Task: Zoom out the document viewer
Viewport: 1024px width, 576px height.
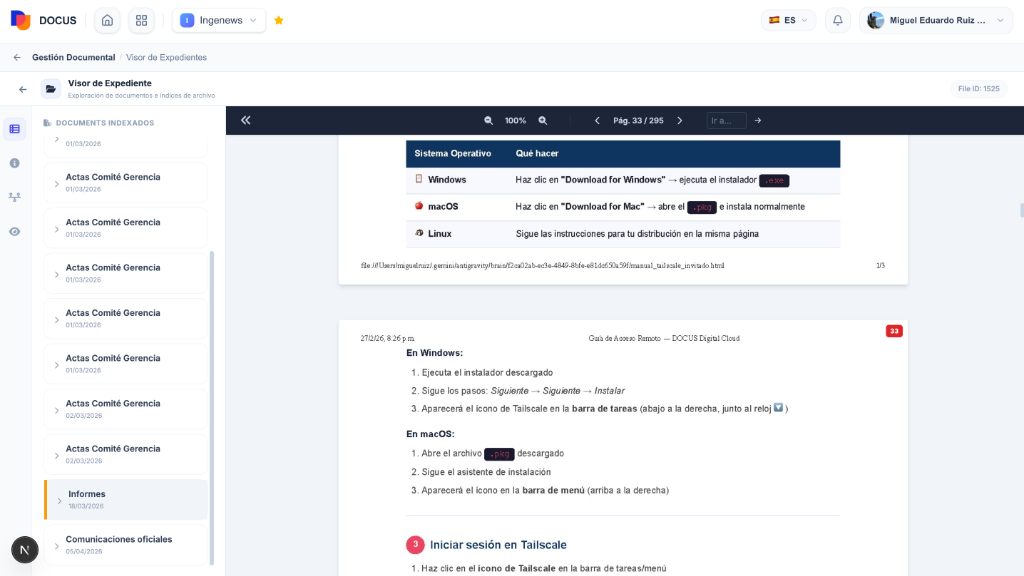Action: click(x=488, y=121)
